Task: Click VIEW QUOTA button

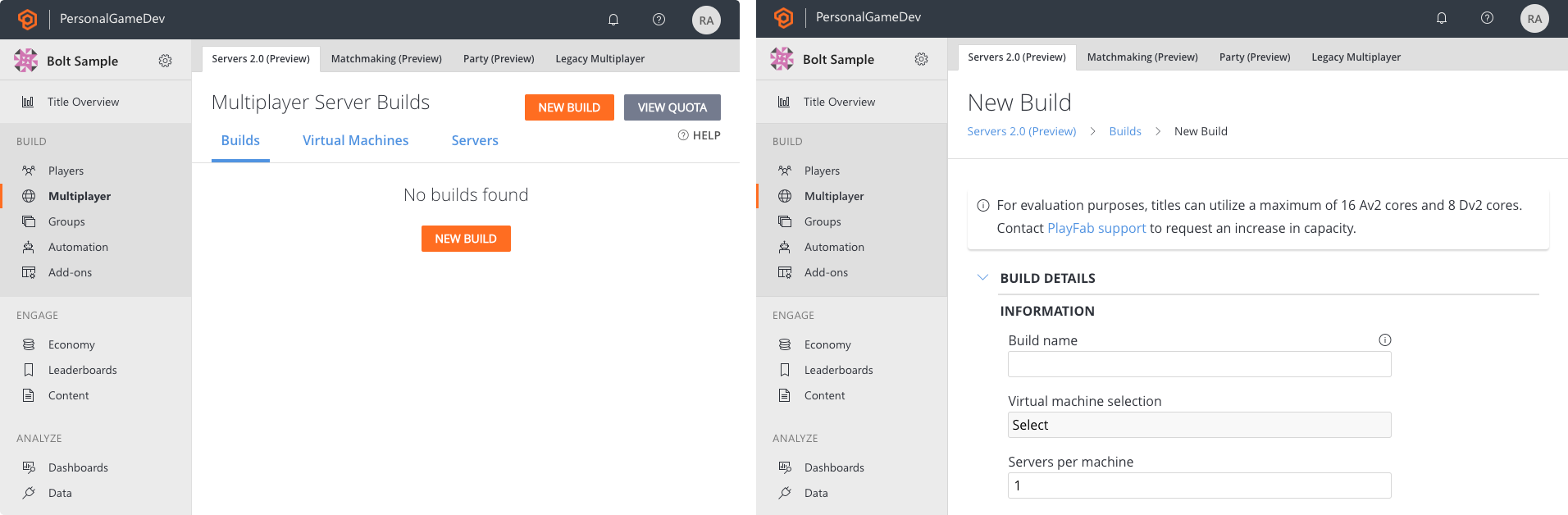Action: click(672, 107)
